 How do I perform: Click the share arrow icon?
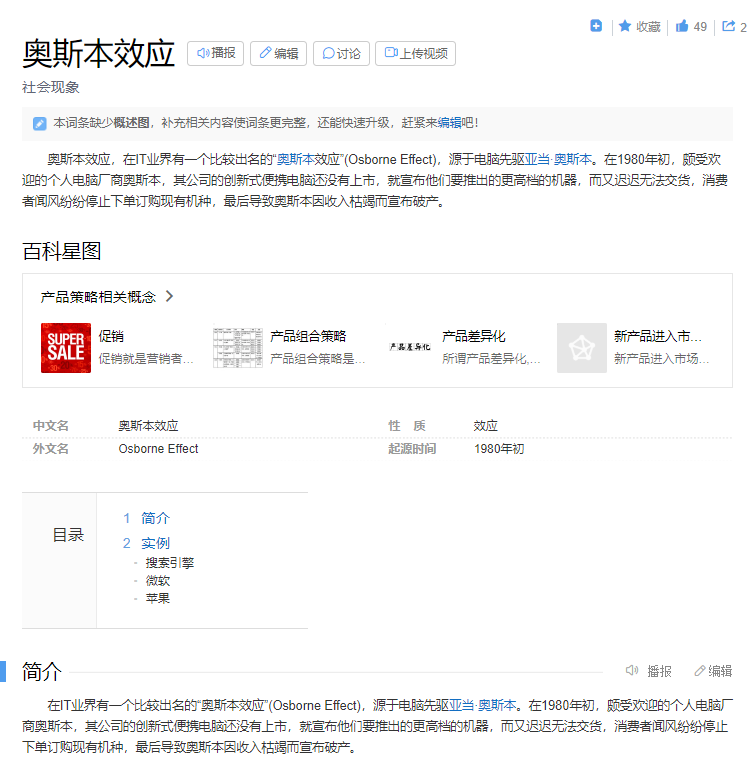pos(728,26)
